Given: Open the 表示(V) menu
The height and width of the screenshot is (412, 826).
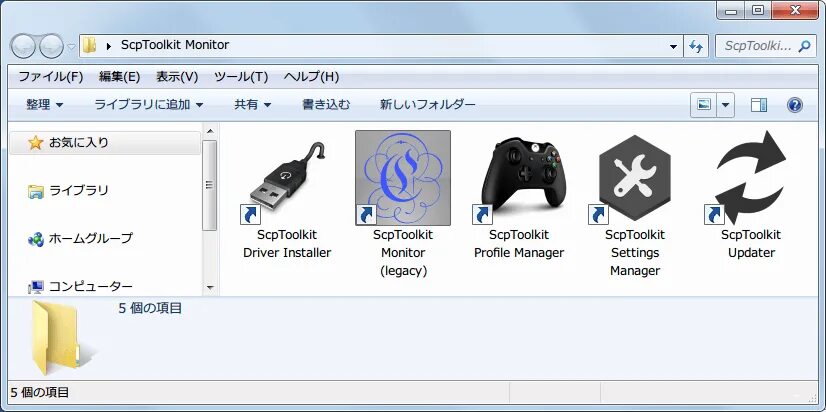Looking at the screenshot, I should (176, 77).
